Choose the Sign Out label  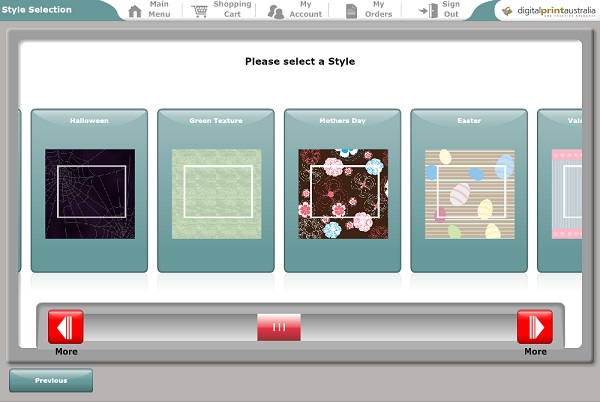[451, 9]
